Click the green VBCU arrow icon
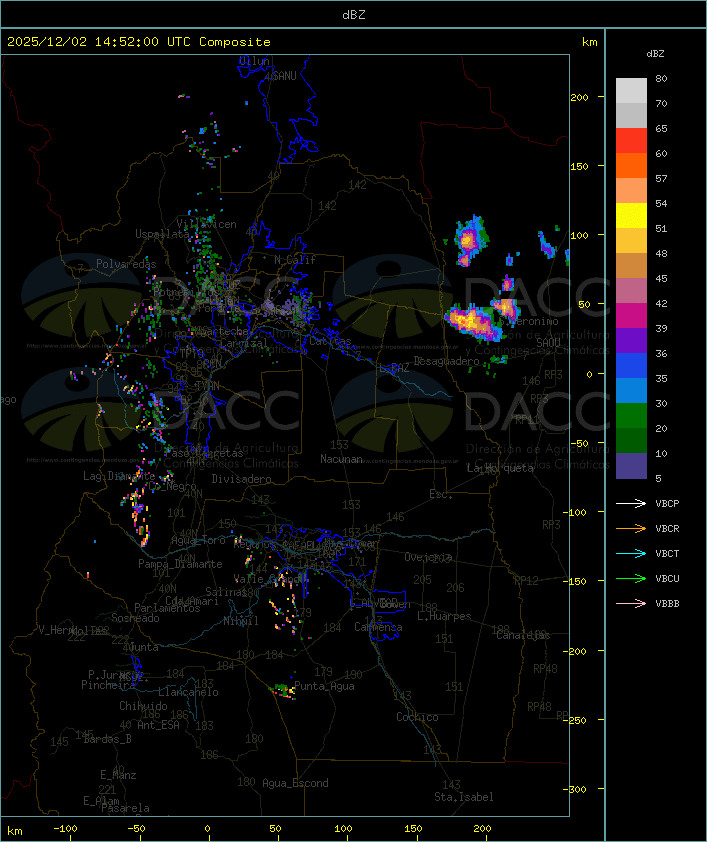This screenshot has width=707, height=842. point(631,578)
